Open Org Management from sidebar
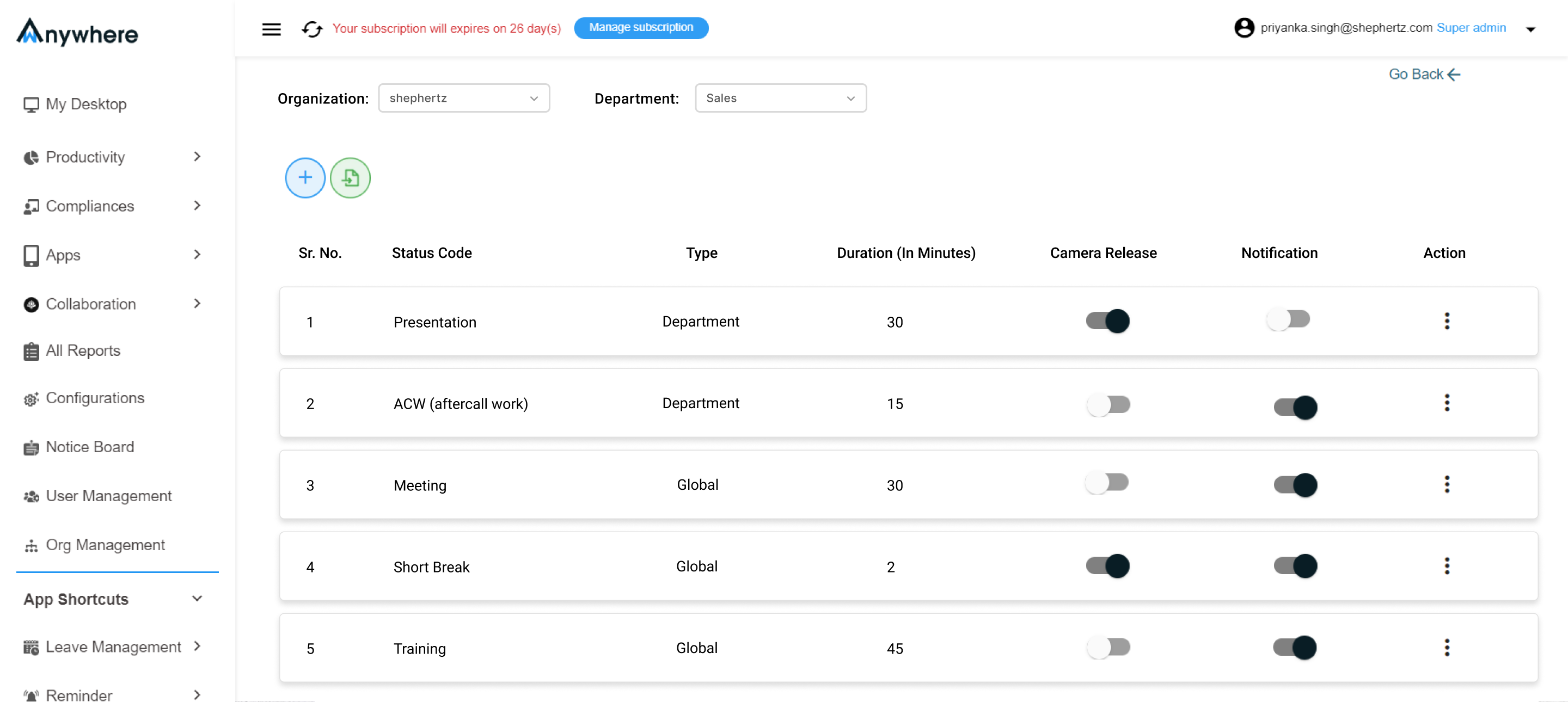Viewport: 1568px width, 702px height. point(106,545)
